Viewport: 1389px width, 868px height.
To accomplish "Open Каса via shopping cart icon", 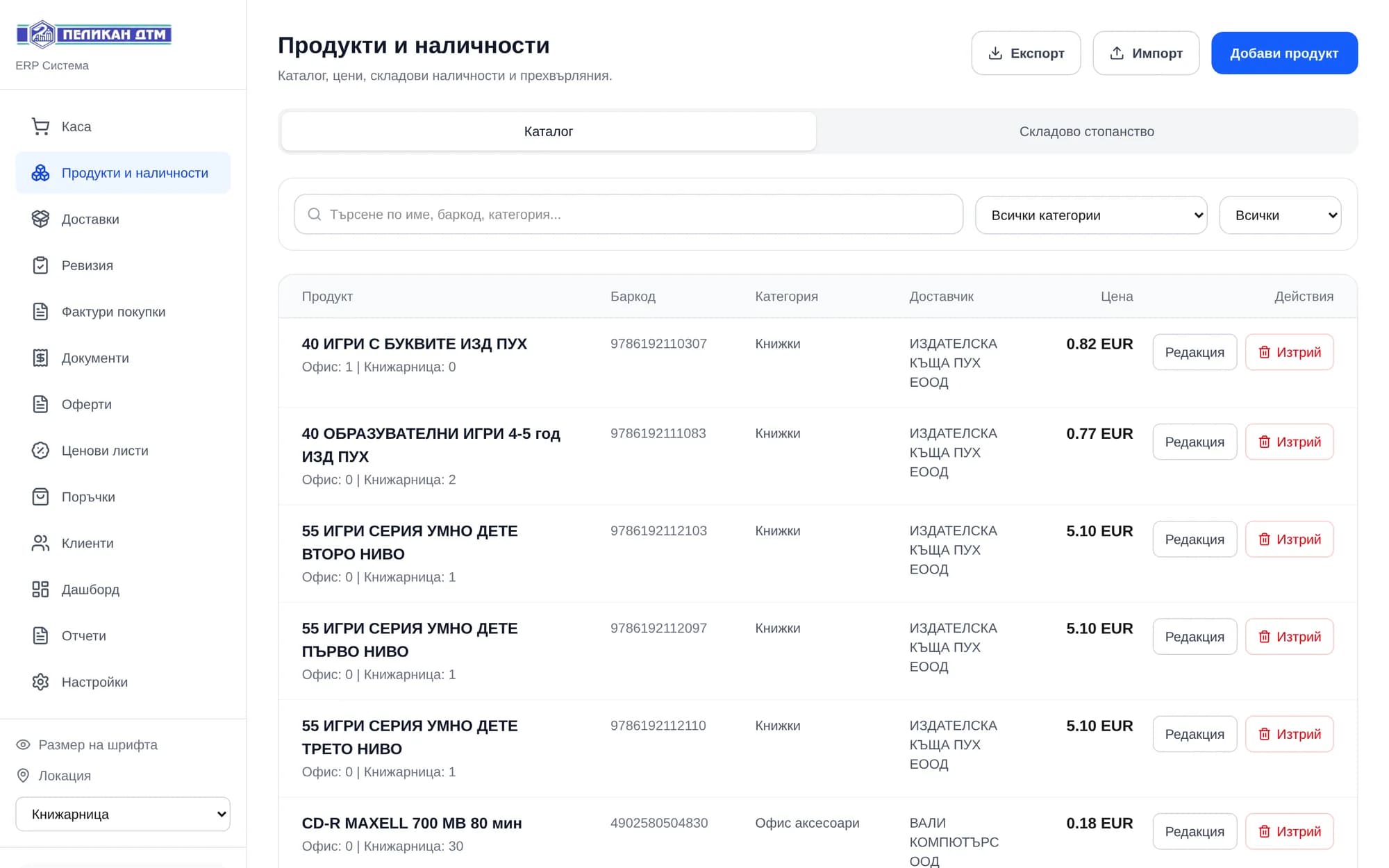I will click(40, 126).
